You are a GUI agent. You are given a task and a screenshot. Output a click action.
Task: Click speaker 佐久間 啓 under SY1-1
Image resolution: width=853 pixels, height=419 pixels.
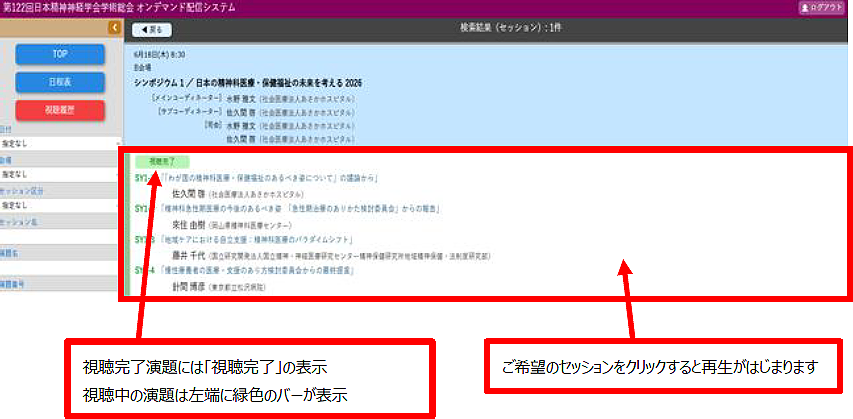coord(188,194)
